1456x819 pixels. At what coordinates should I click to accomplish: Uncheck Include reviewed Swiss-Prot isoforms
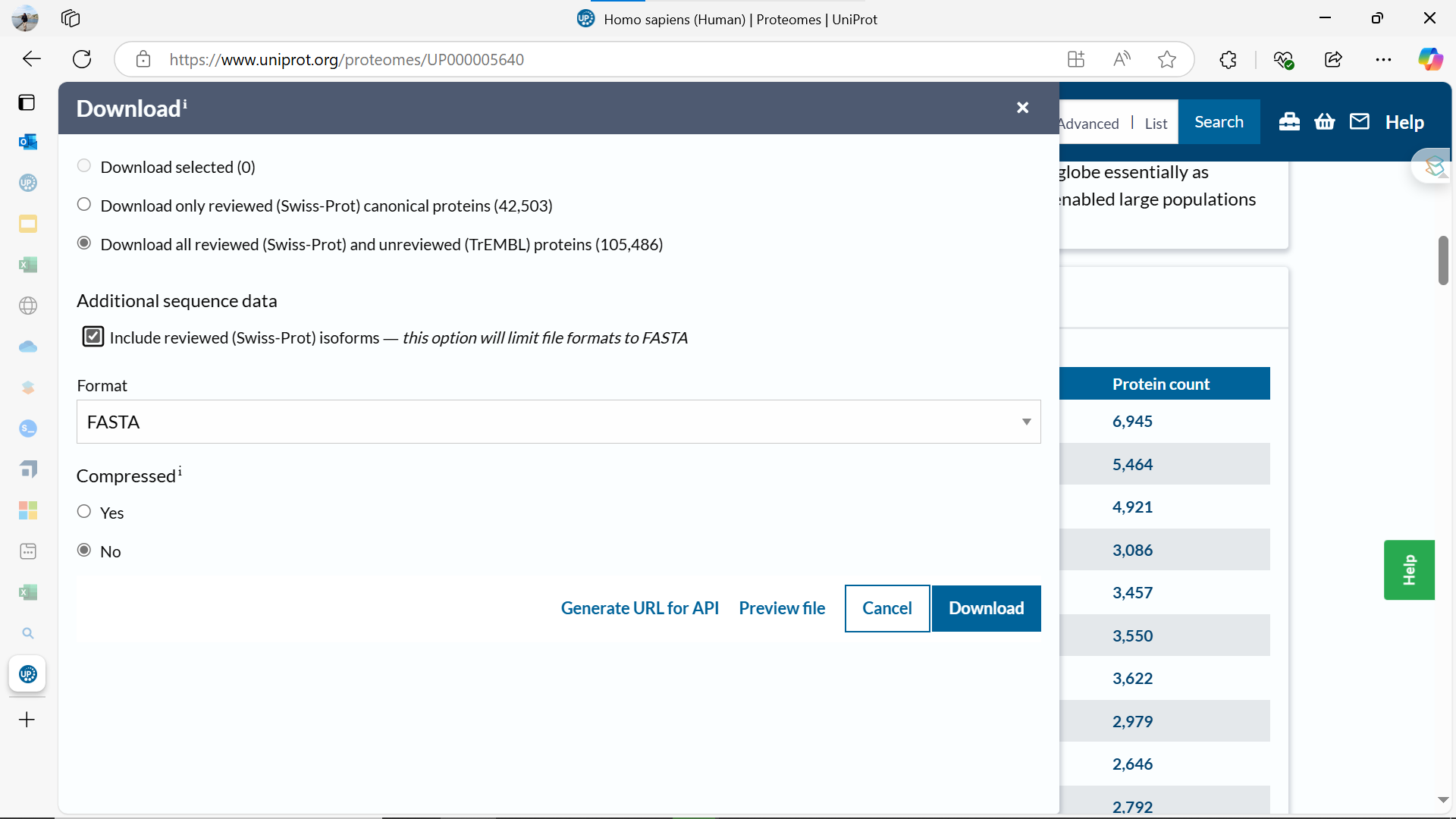93,337
